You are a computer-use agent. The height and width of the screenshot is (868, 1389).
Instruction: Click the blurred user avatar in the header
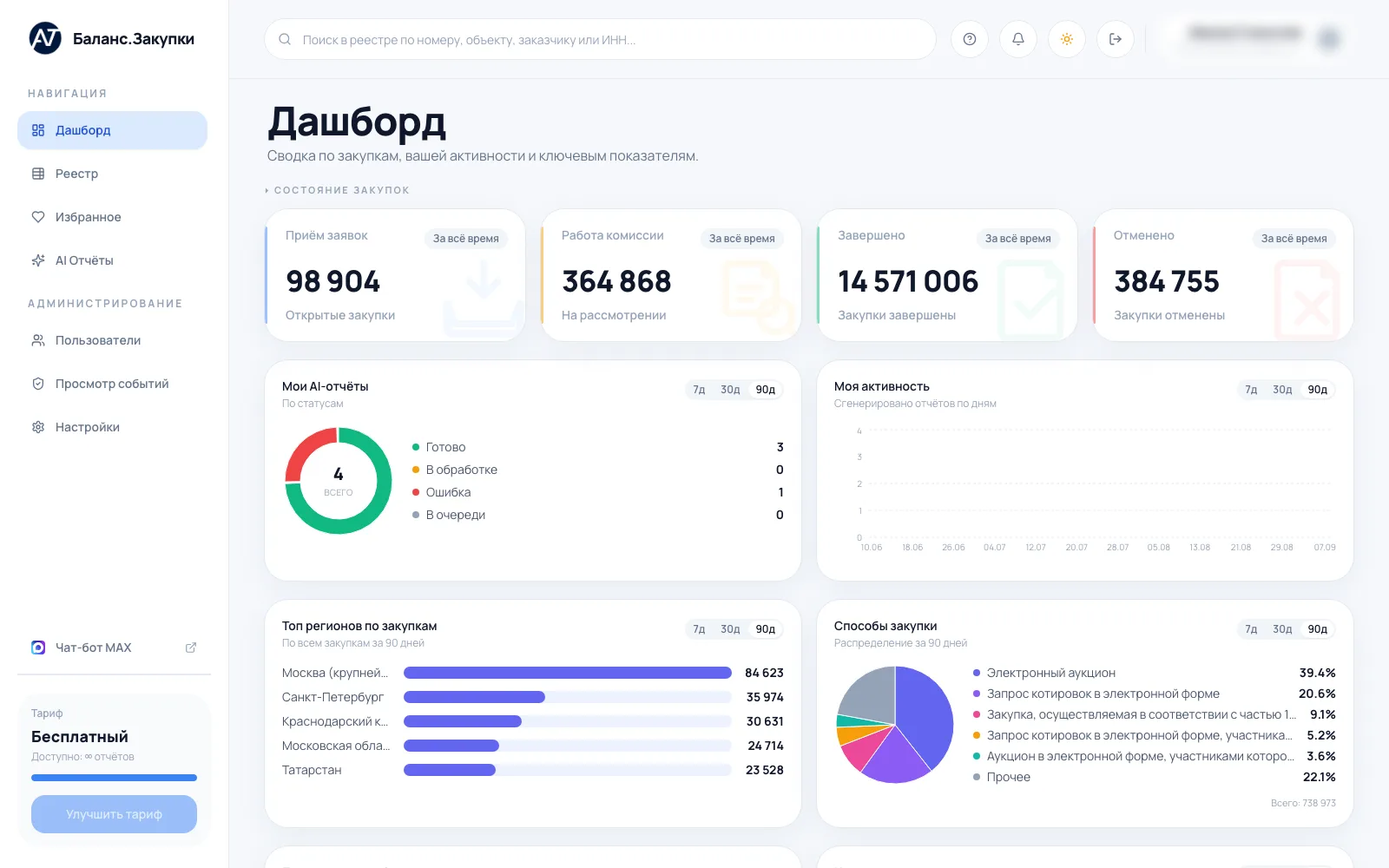pos(1328,39)
